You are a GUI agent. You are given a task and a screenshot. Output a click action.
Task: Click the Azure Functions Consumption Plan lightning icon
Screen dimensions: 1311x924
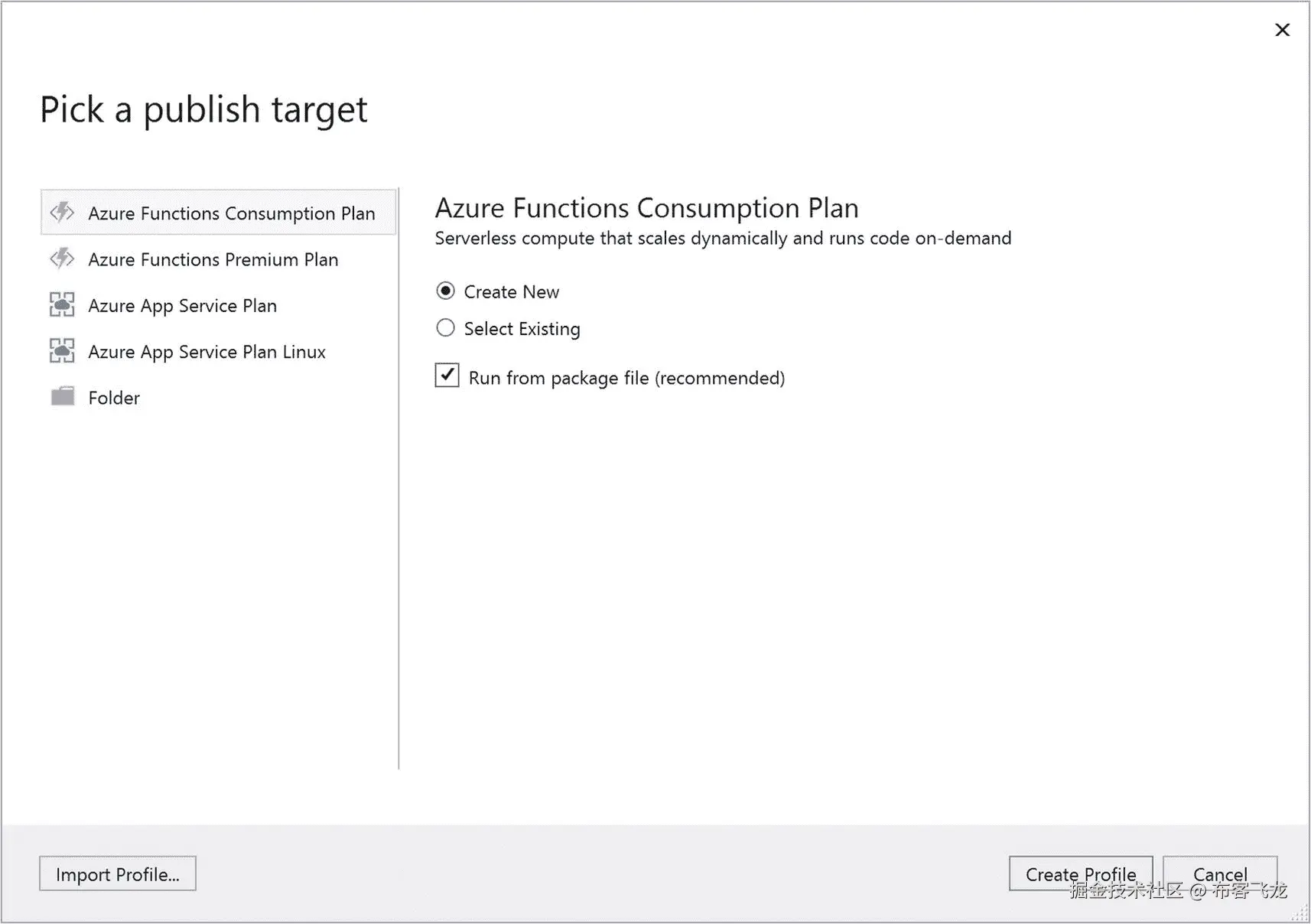click(62, 212)
